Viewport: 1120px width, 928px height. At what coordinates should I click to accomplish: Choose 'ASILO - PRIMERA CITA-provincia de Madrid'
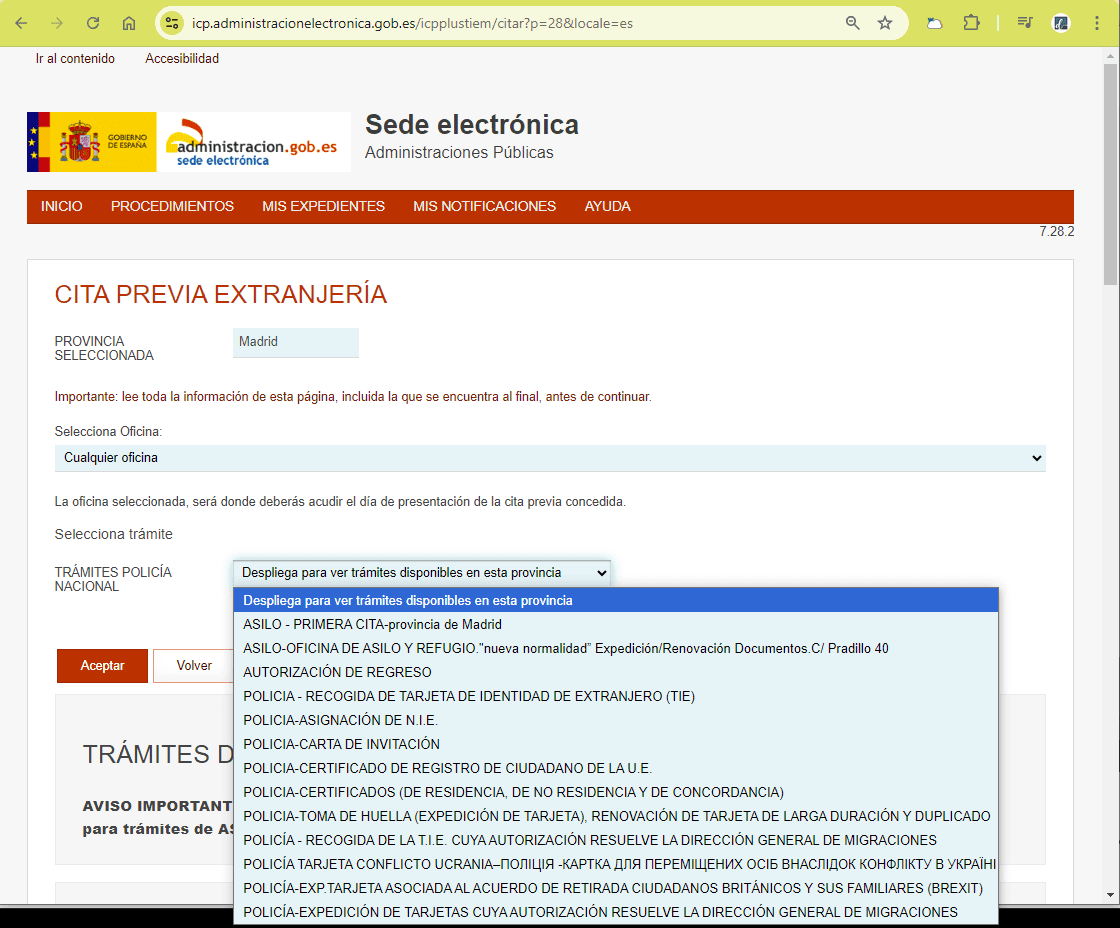click(x=616, y=624)
